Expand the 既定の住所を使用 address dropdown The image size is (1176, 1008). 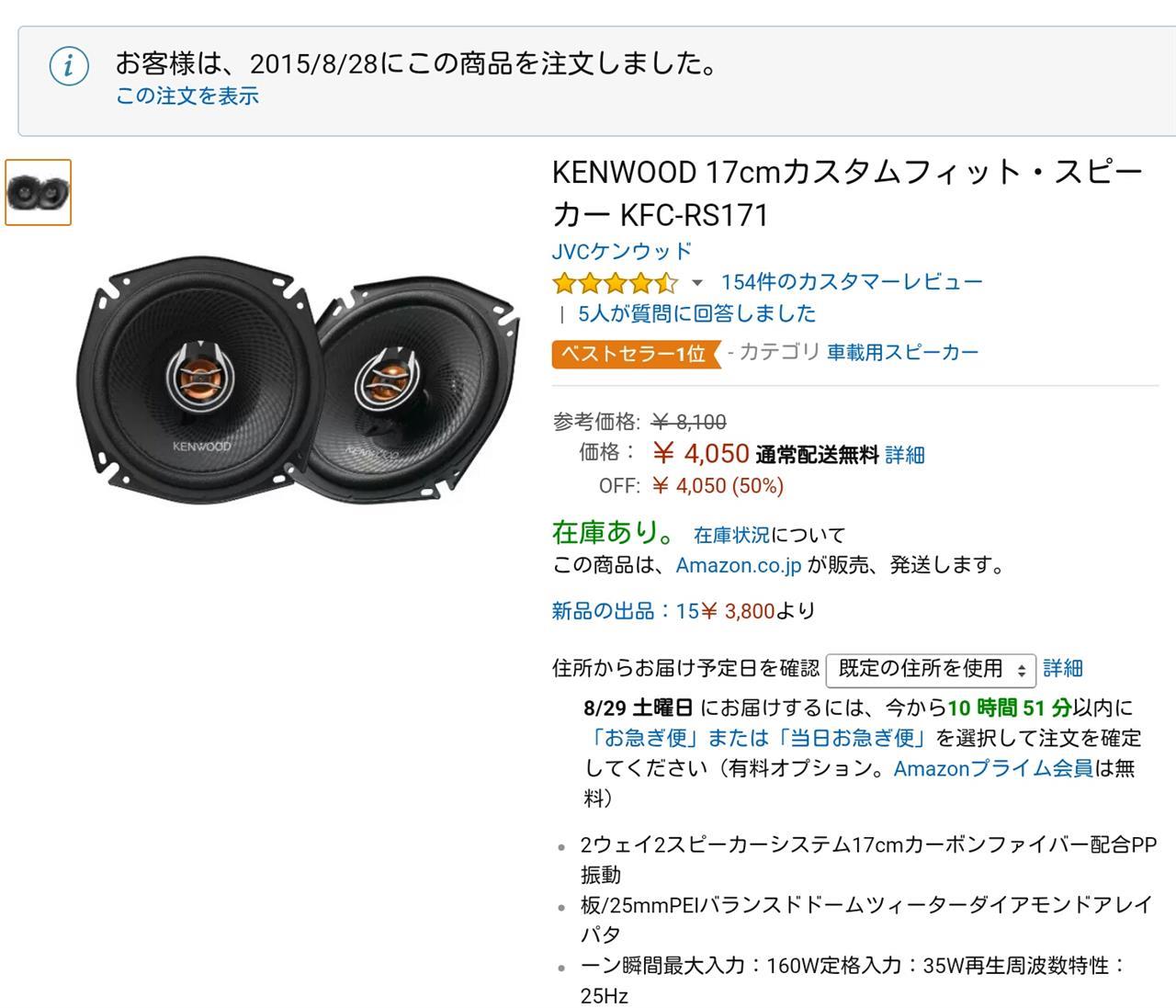931,670
